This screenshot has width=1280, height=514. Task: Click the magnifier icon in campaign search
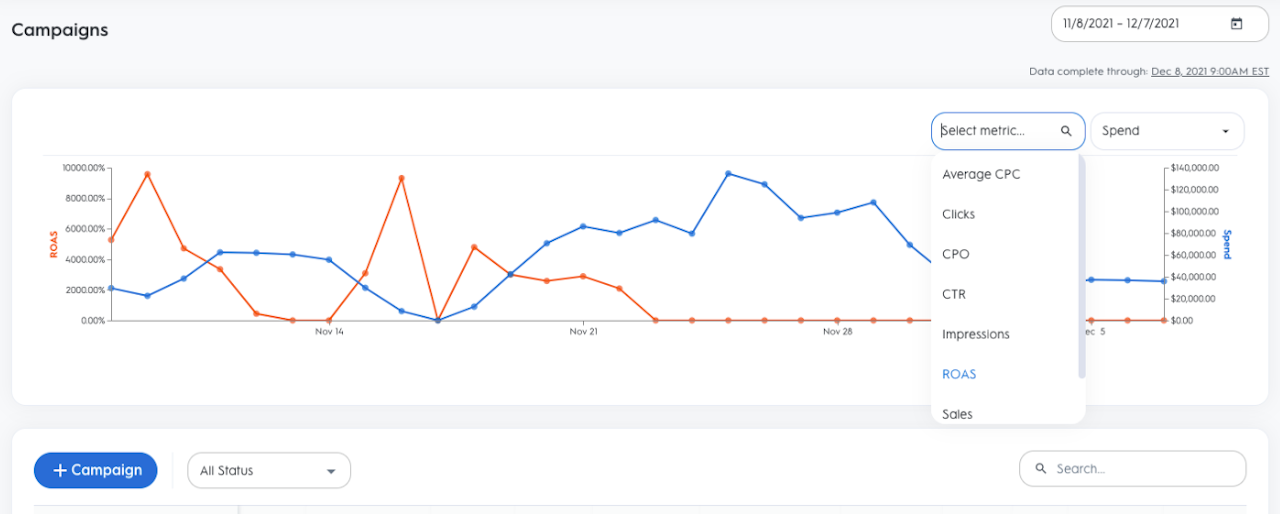1041,468
